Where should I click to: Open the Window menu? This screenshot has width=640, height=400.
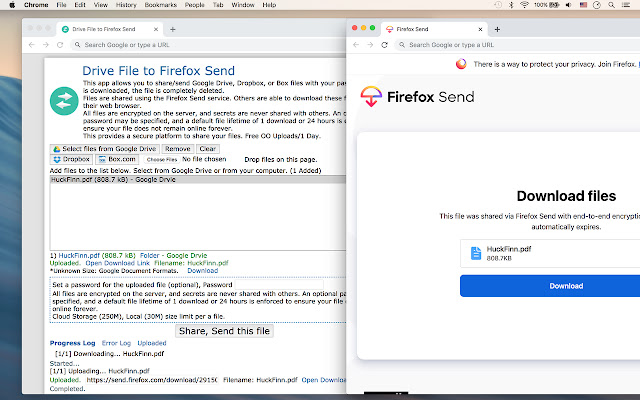(x=243, y=5)
